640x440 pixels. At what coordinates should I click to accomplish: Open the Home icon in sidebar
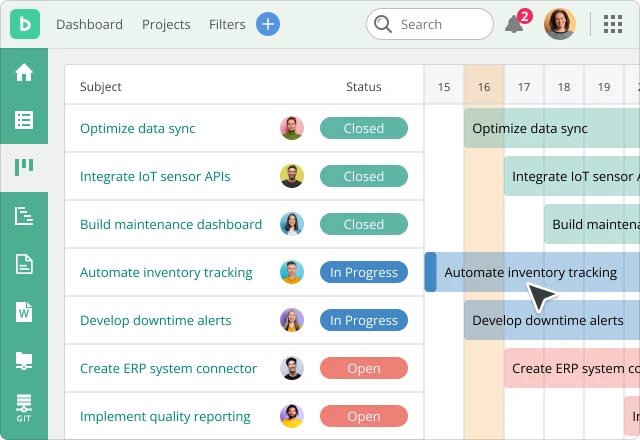24,73
